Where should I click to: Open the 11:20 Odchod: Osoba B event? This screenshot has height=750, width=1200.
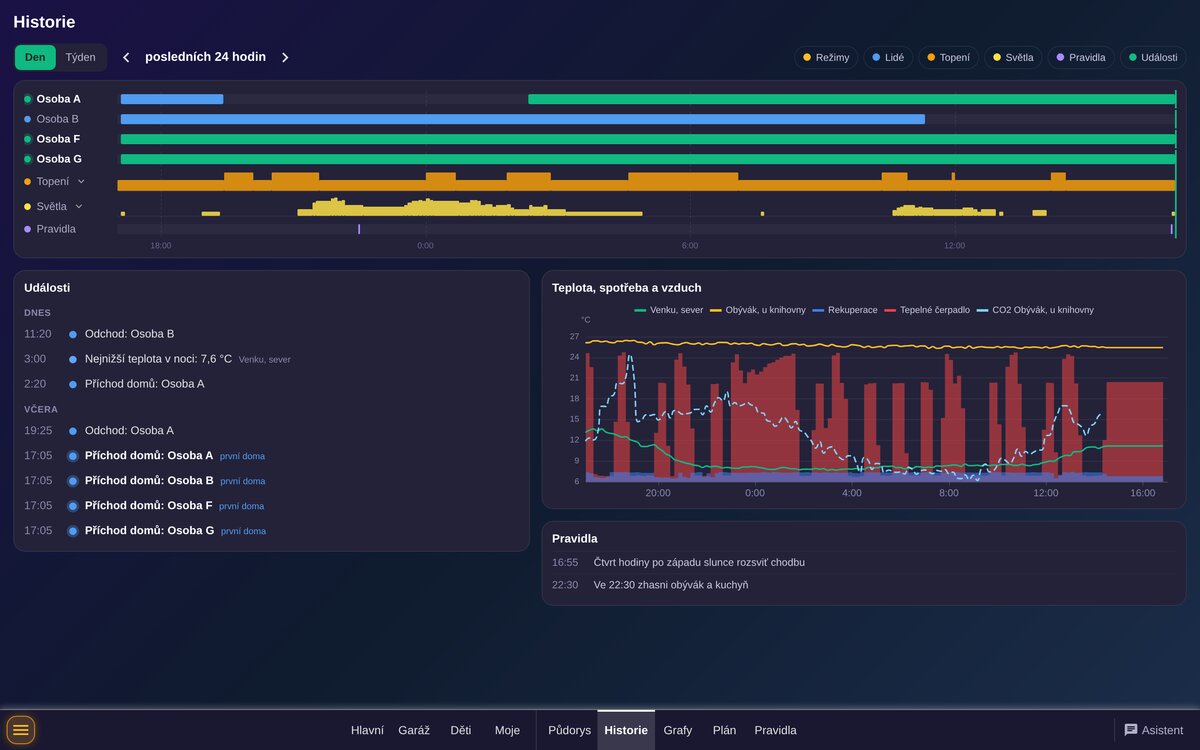tap(271, 334)
